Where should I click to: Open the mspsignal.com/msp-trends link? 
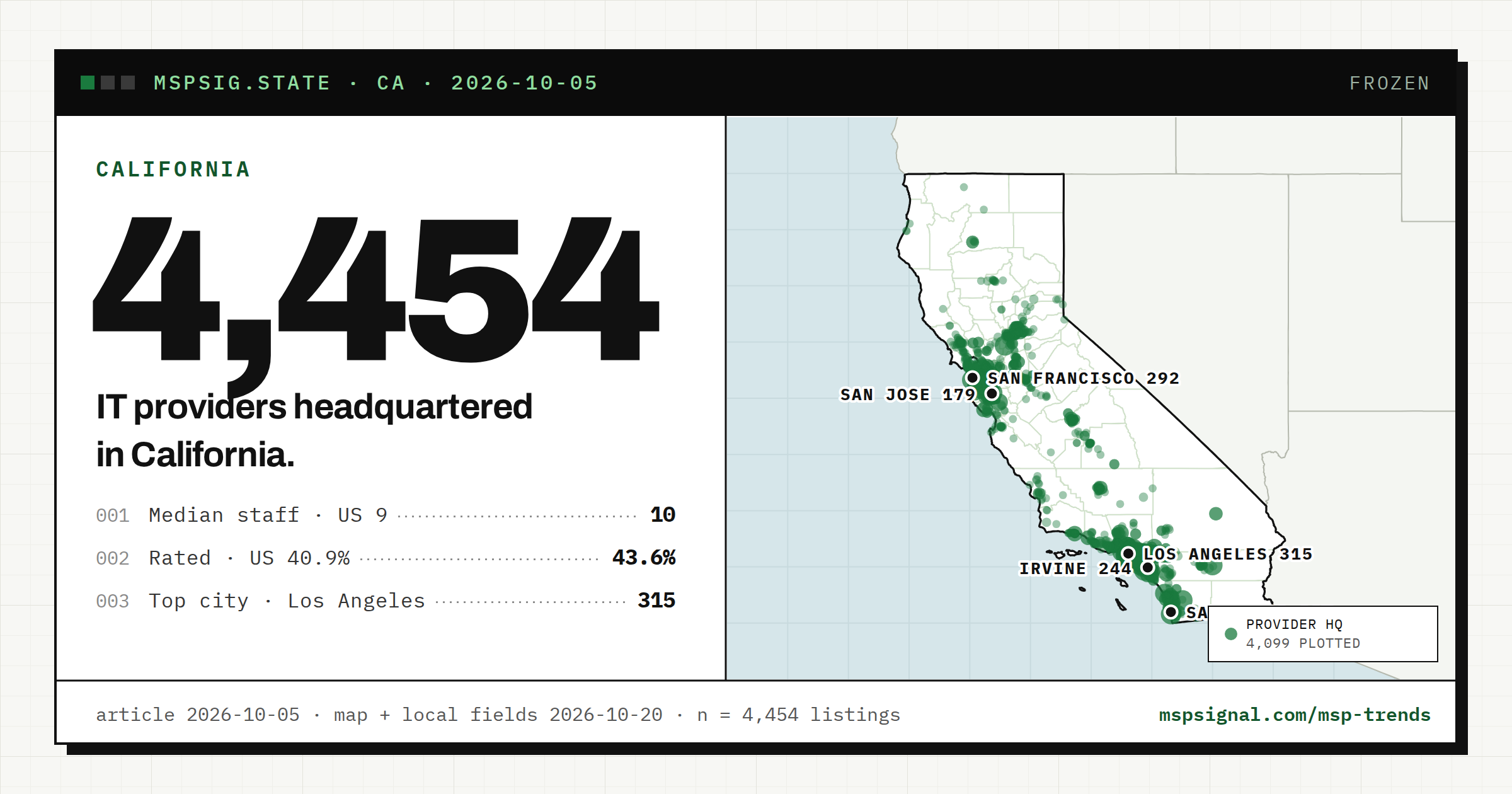pyautogui.click(x=1295, y=715)
